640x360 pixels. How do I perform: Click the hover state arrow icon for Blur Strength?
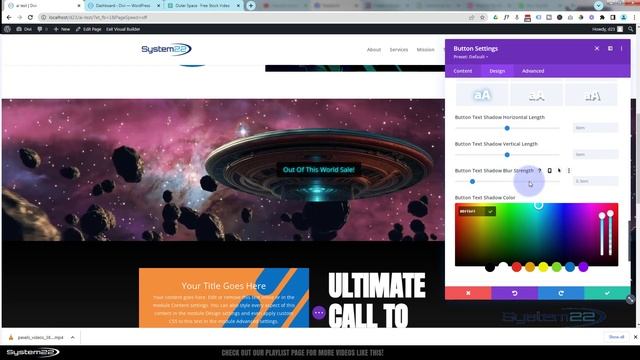tap(559, 170)
